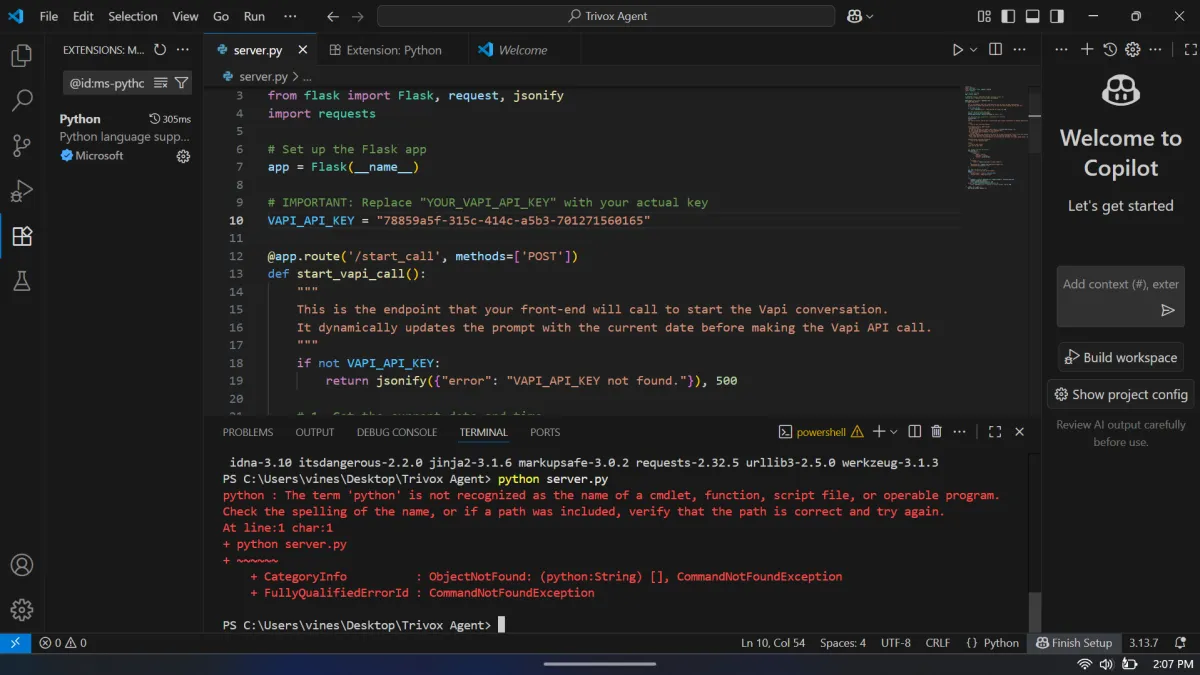Switch to the Extension: Python tab
1200x675 pixels.
pos(393,50)
